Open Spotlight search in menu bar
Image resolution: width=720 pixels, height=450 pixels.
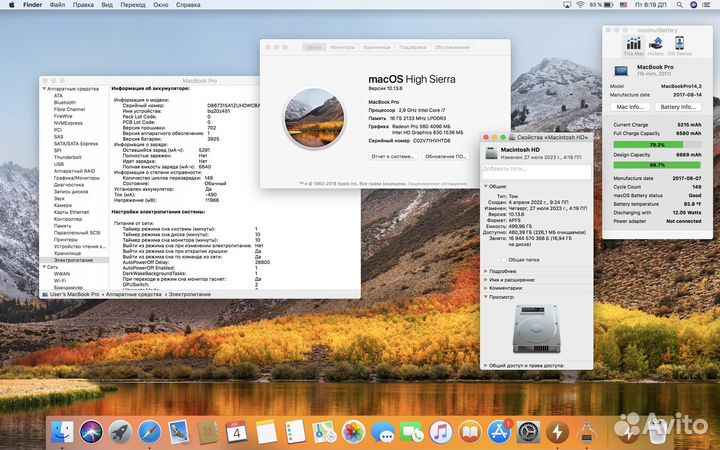pyautogui.click(x=679, y=5)
